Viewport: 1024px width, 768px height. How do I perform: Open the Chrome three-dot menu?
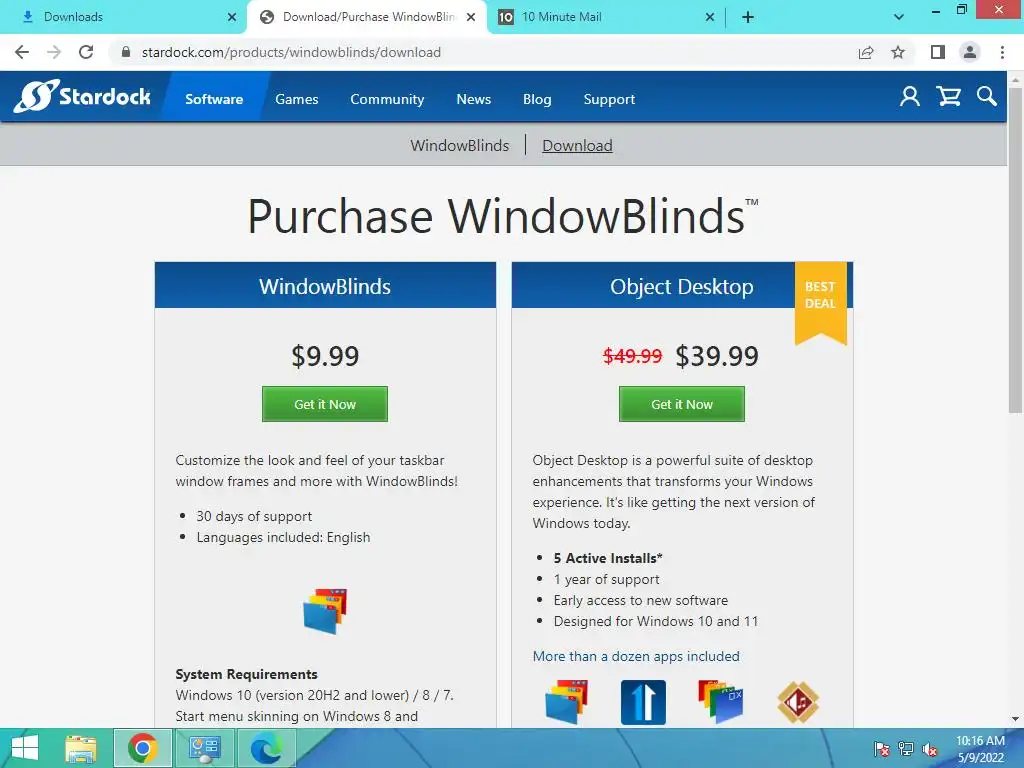click(1002, 52)
